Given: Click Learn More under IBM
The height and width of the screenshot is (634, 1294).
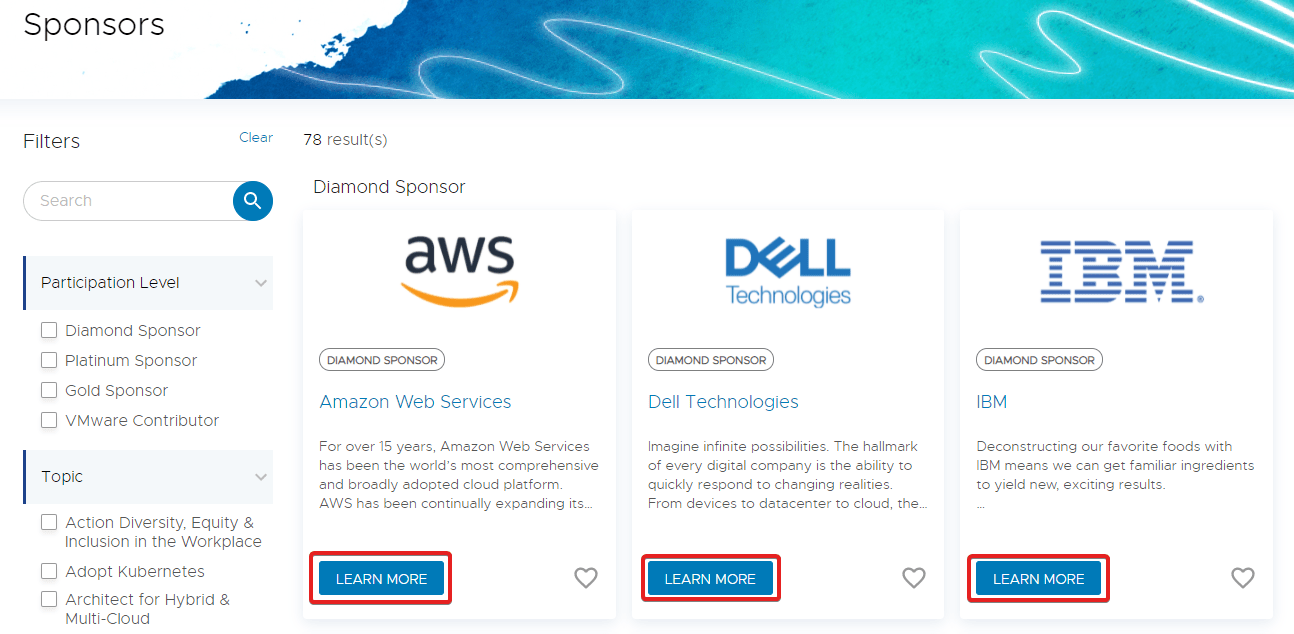Looking at the screenshot, I should tap(1038, 579).
